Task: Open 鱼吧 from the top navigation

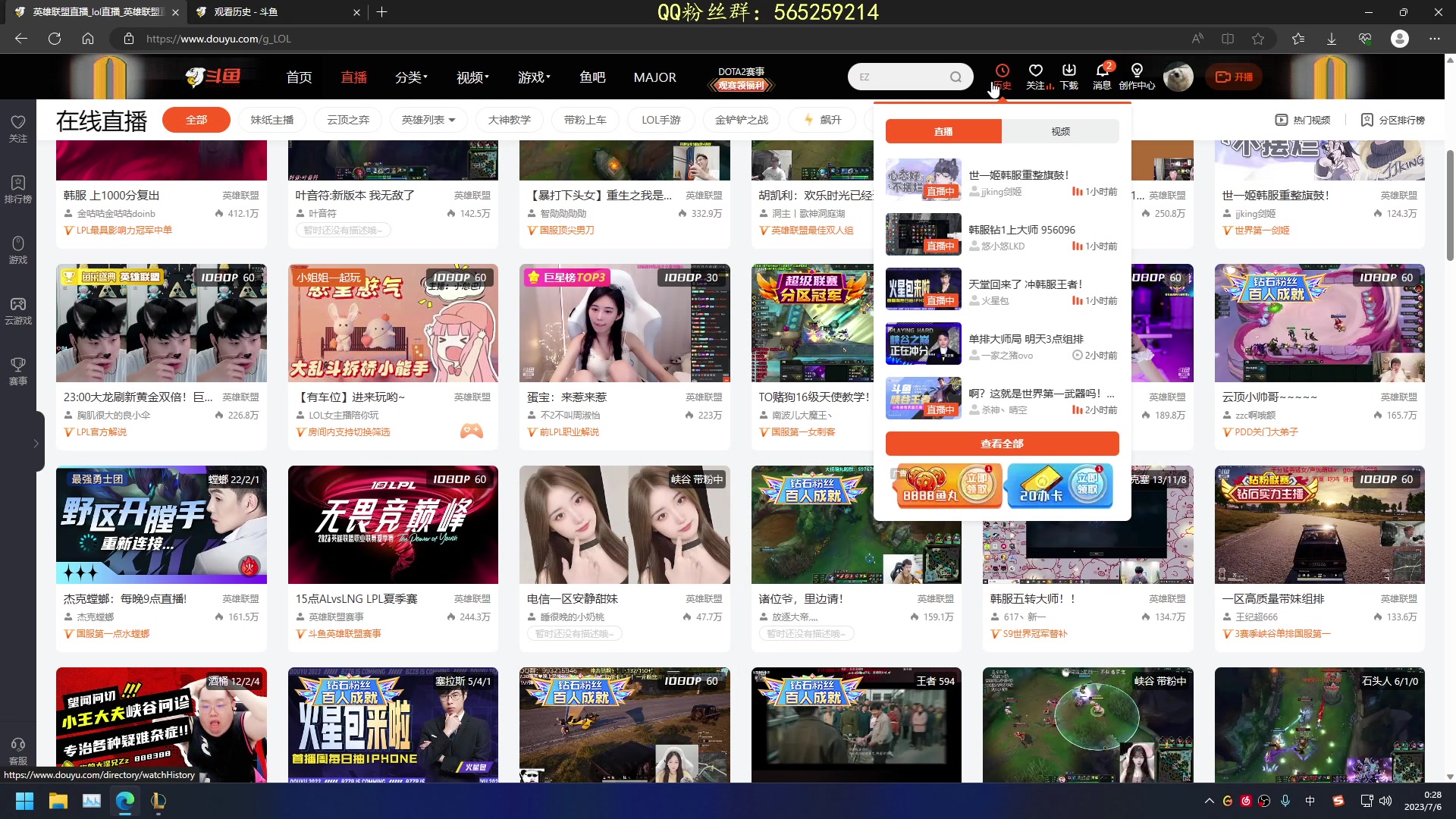Action: (592, 77)
